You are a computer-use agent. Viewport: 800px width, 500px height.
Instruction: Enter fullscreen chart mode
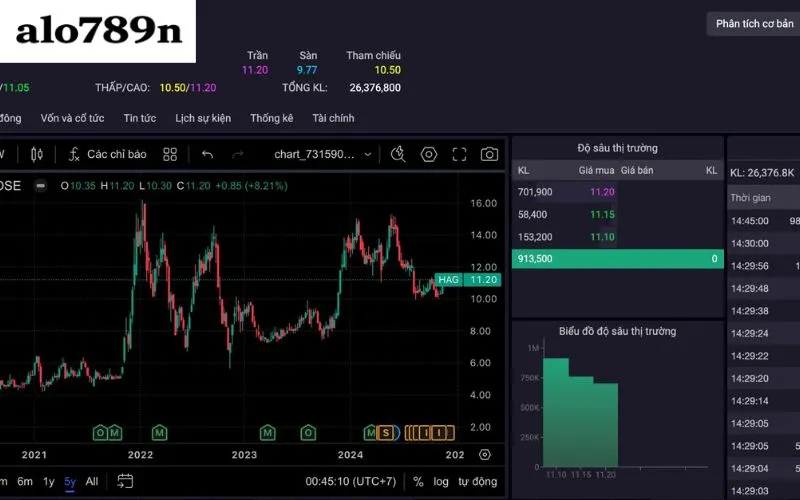click(x=459, y=154)
